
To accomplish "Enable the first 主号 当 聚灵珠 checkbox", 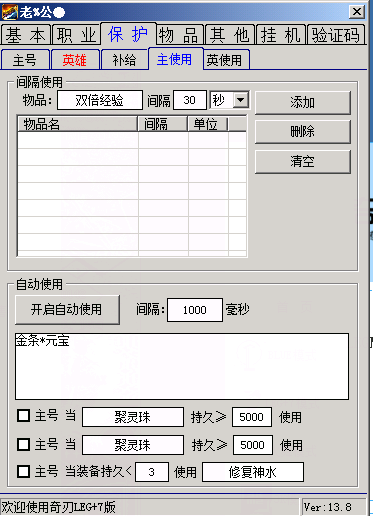I will 24,416.
